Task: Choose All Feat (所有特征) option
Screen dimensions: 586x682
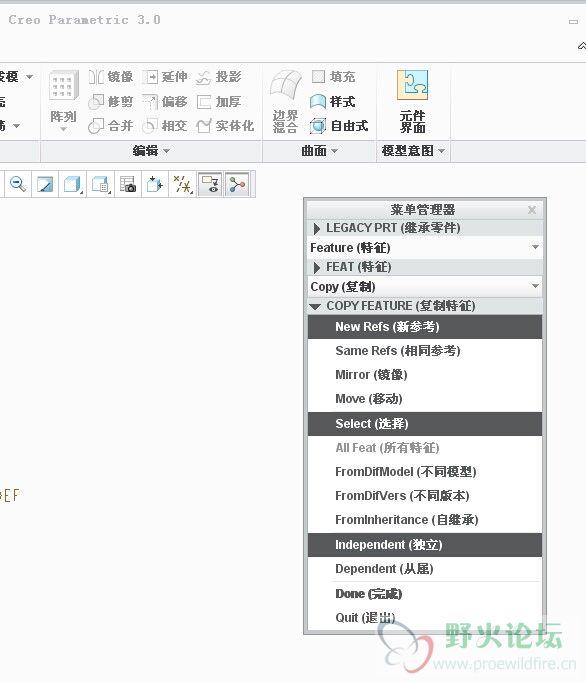Action: point(425,448)
